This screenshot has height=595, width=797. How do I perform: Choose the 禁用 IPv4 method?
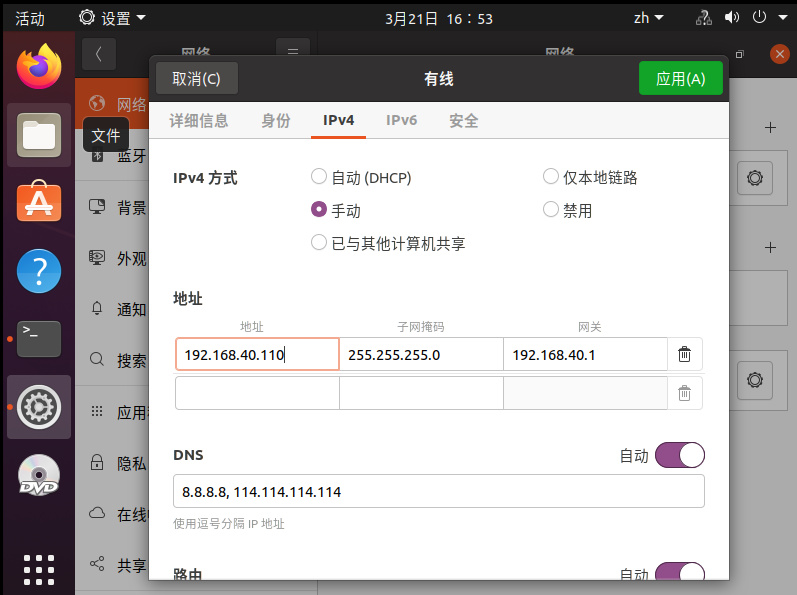click(551, 210)
